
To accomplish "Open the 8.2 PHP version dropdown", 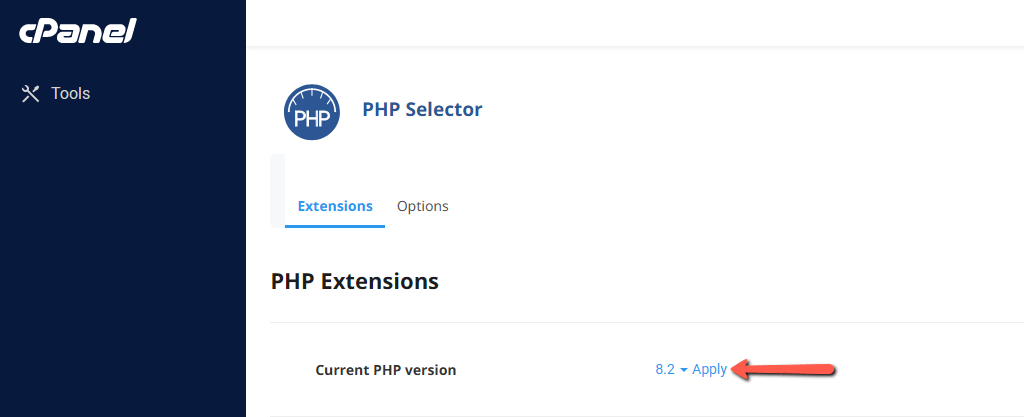I will click(x=671, y=369).
